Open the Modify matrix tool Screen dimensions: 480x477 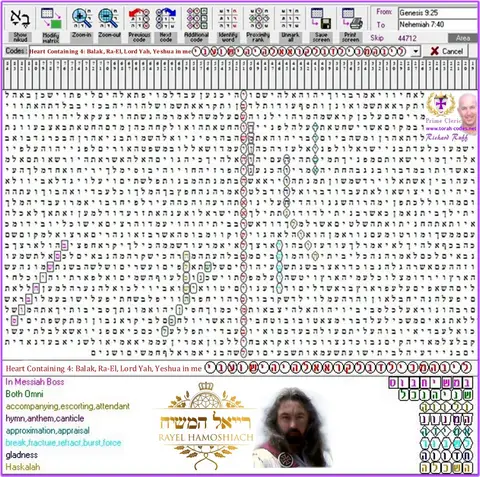(x=51, y=18)
